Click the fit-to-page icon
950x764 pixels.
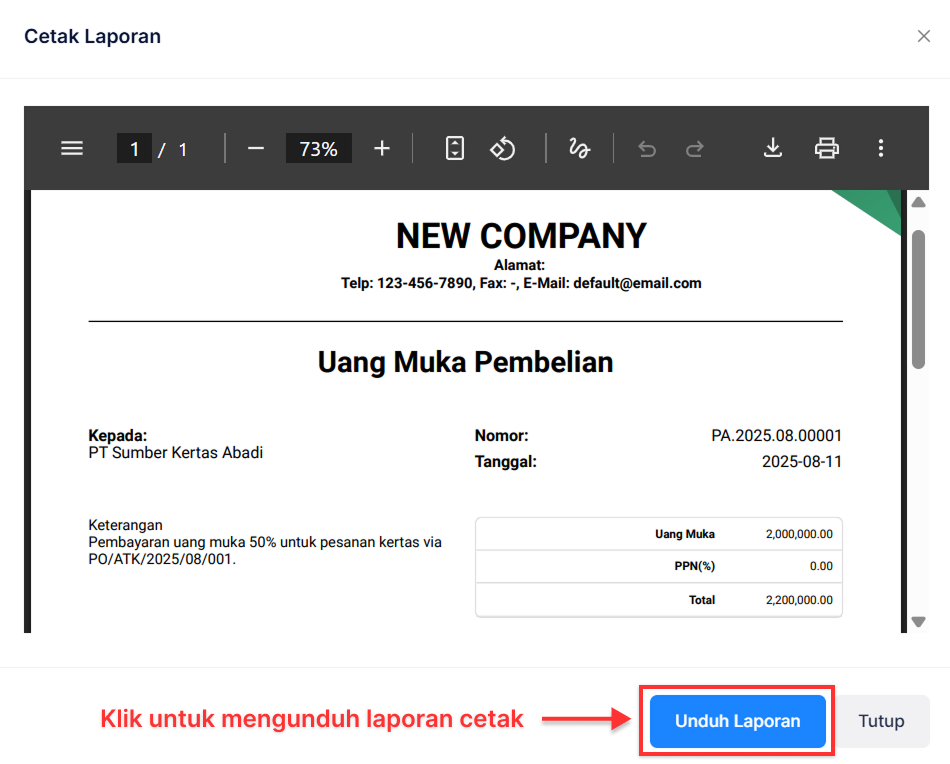[454, 148]
